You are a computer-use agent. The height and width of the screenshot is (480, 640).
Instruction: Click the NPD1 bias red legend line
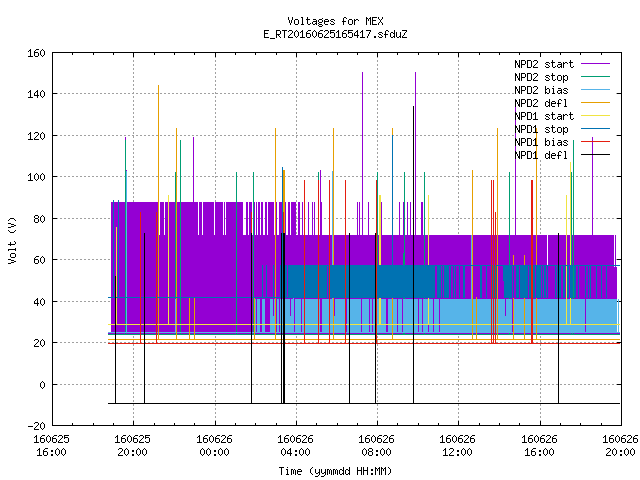coord(595,142)
